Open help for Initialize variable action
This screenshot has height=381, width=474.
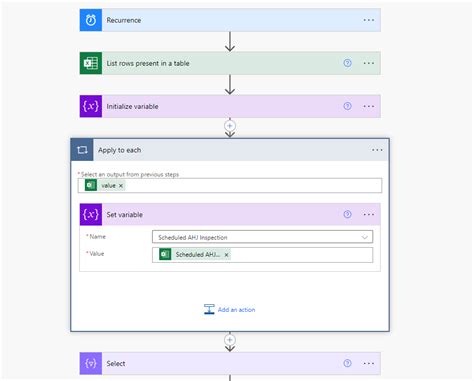point(347,106)
